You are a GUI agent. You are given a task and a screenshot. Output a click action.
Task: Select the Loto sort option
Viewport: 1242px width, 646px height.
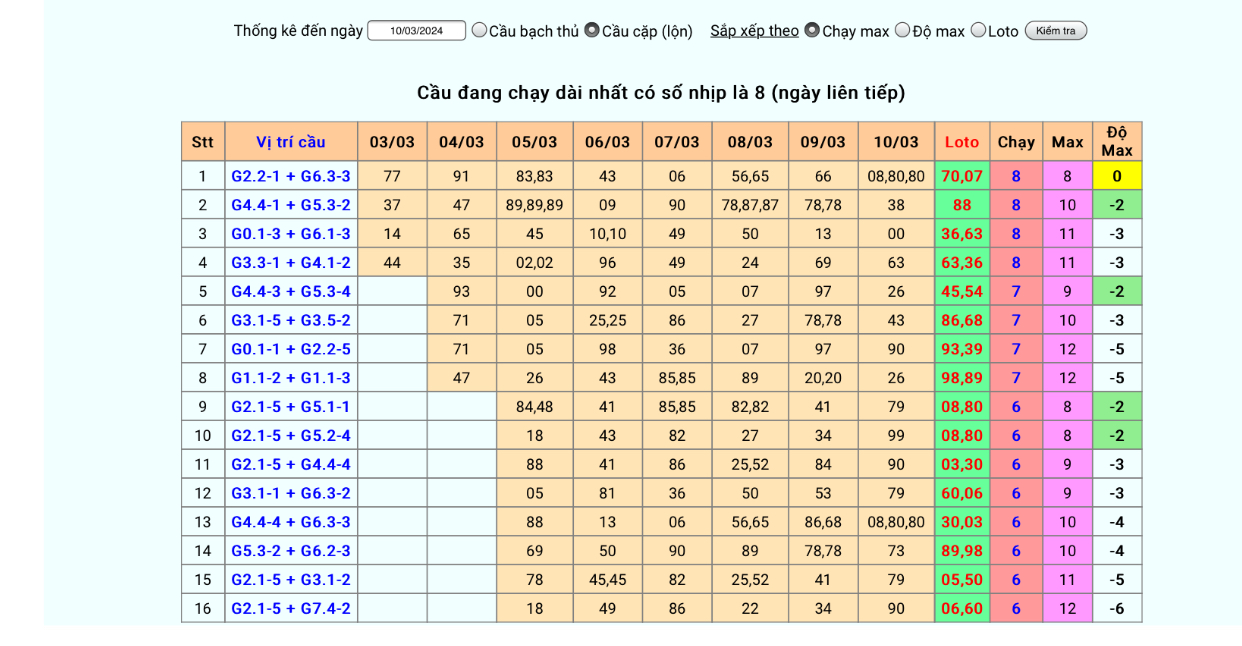[x=978, y=30]
